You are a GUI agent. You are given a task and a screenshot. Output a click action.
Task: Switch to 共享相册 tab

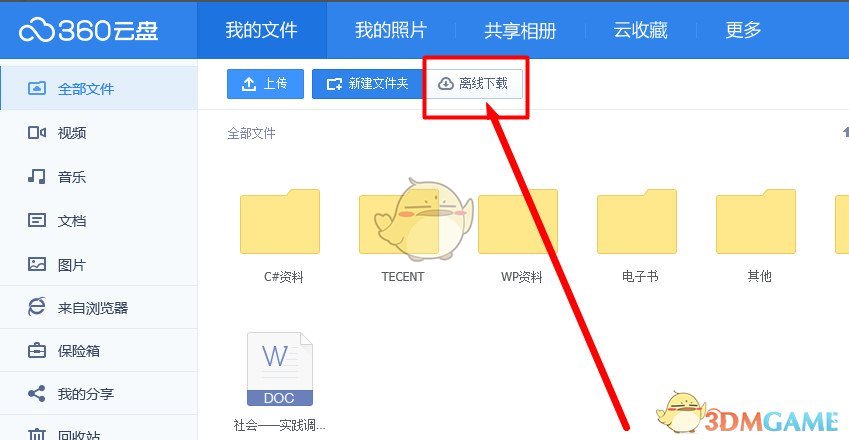coord(520,30)
